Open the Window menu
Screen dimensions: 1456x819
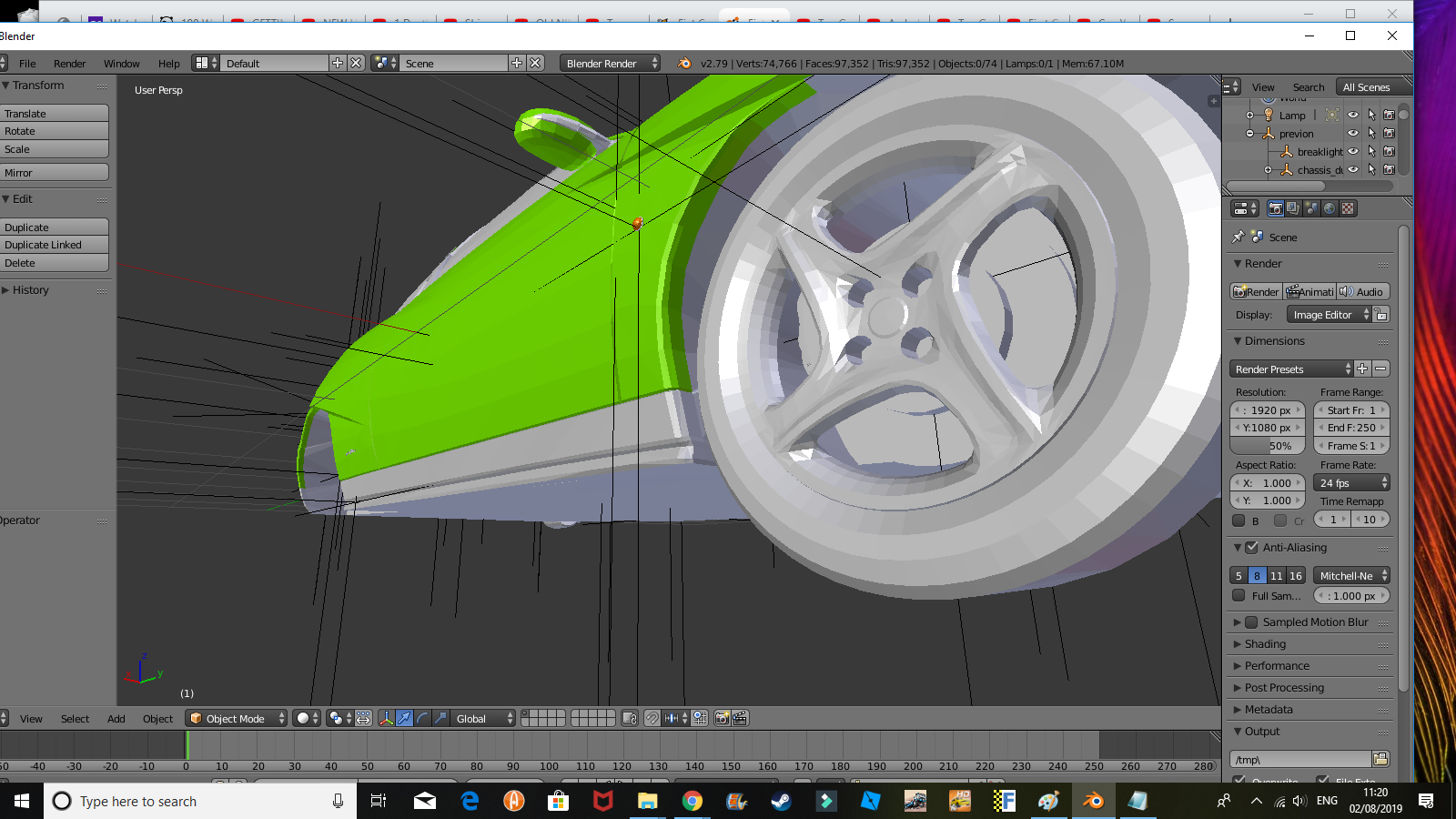122,63
